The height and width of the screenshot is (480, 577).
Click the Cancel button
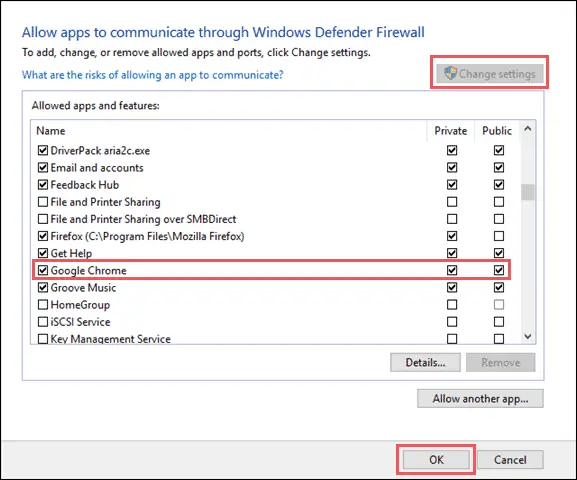[510, 459]
